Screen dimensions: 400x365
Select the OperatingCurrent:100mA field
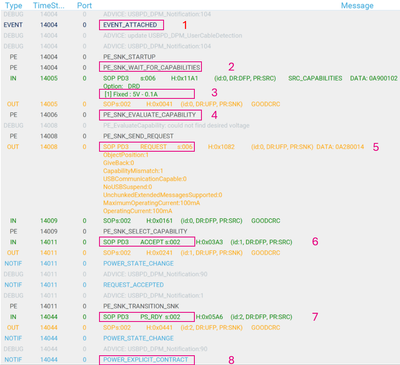138,211
